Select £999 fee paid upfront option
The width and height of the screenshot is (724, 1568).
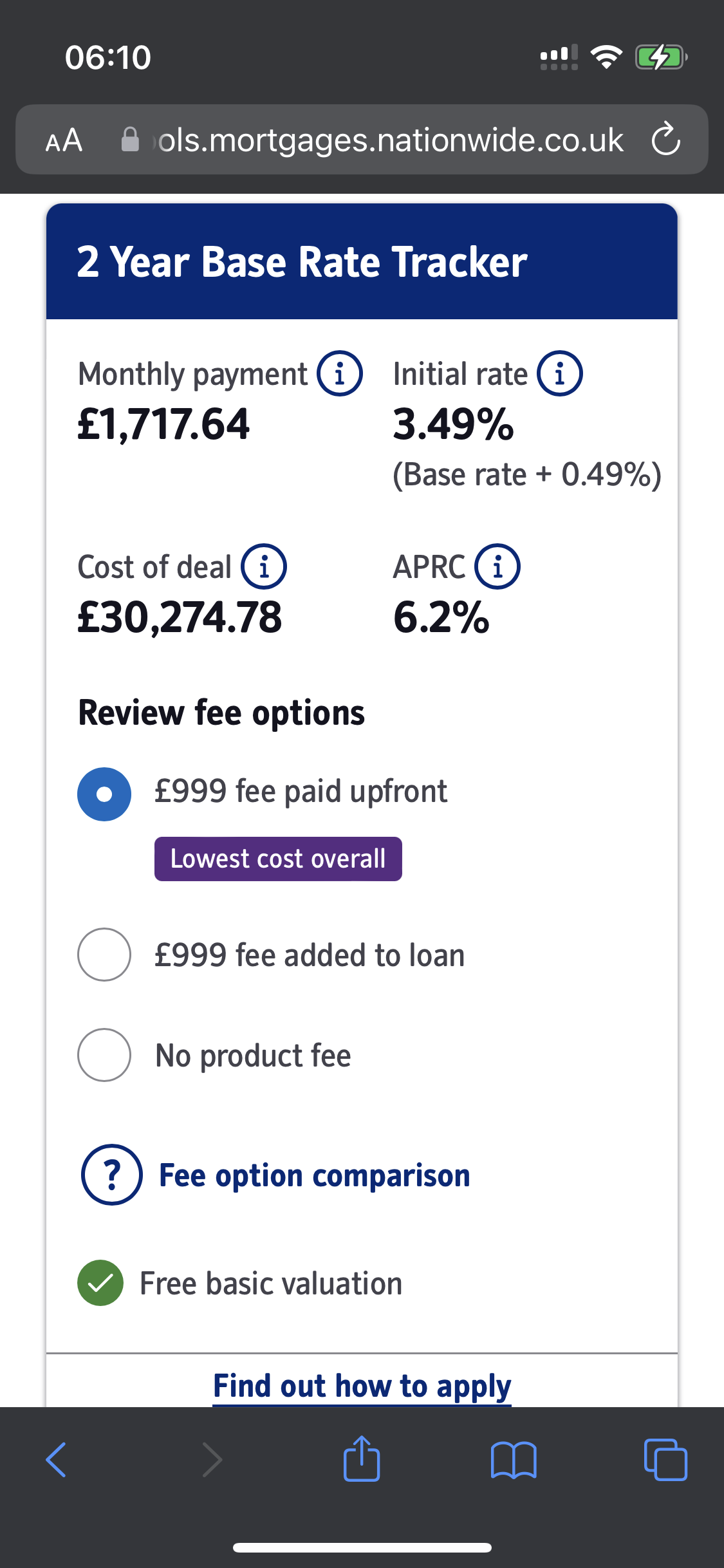pyautogui.click(x=104, y=794)
